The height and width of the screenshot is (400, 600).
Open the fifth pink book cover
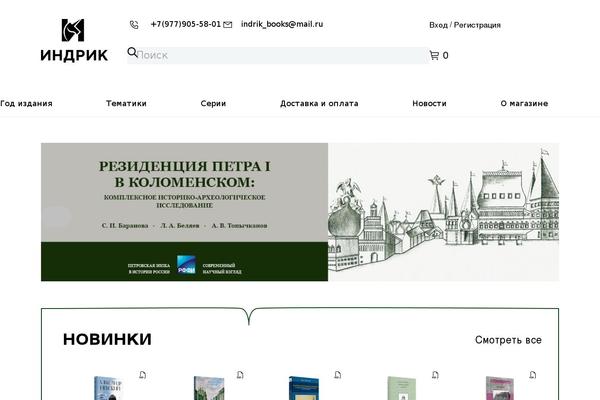[x=499, y=388]
